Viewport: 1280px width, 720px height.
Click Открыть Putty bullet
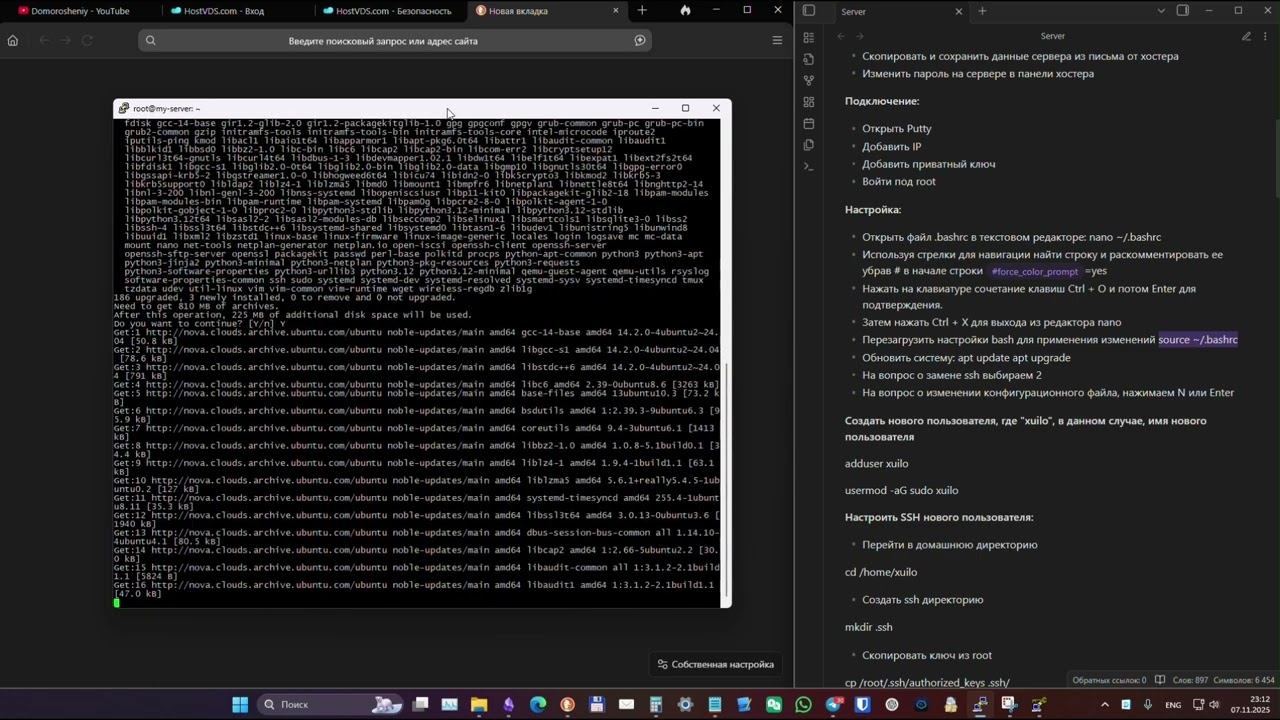pos(896,129)
